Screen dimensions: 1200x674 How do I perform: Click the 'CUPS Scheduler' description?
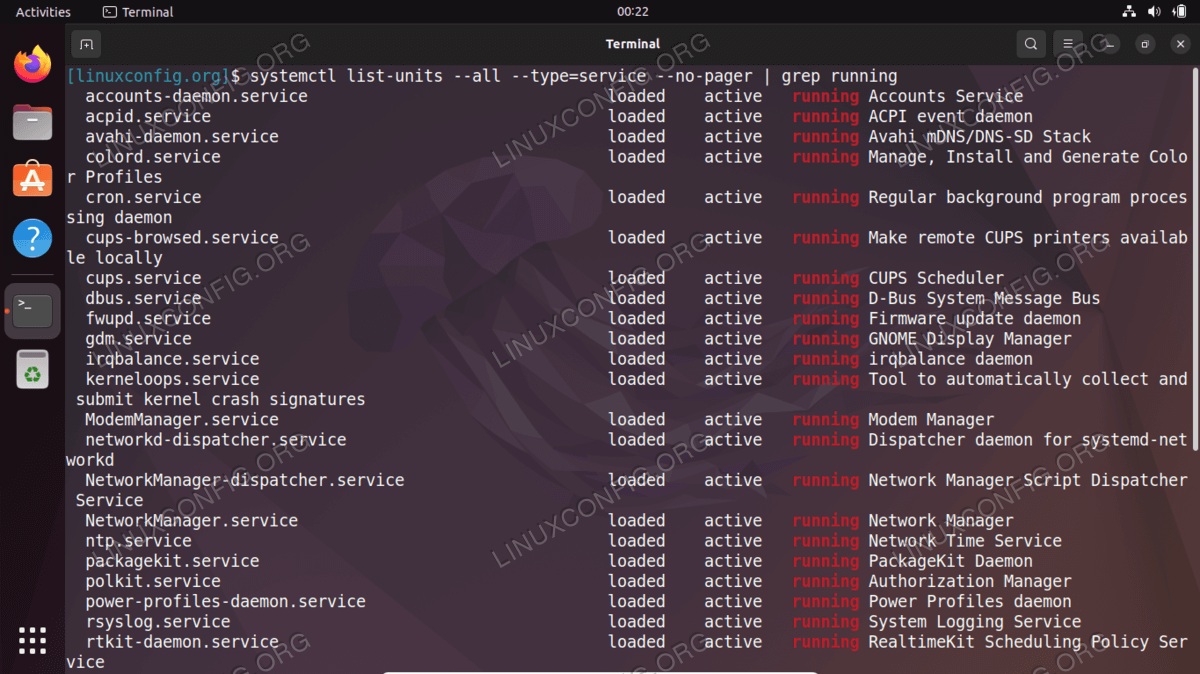click(936, 278)
